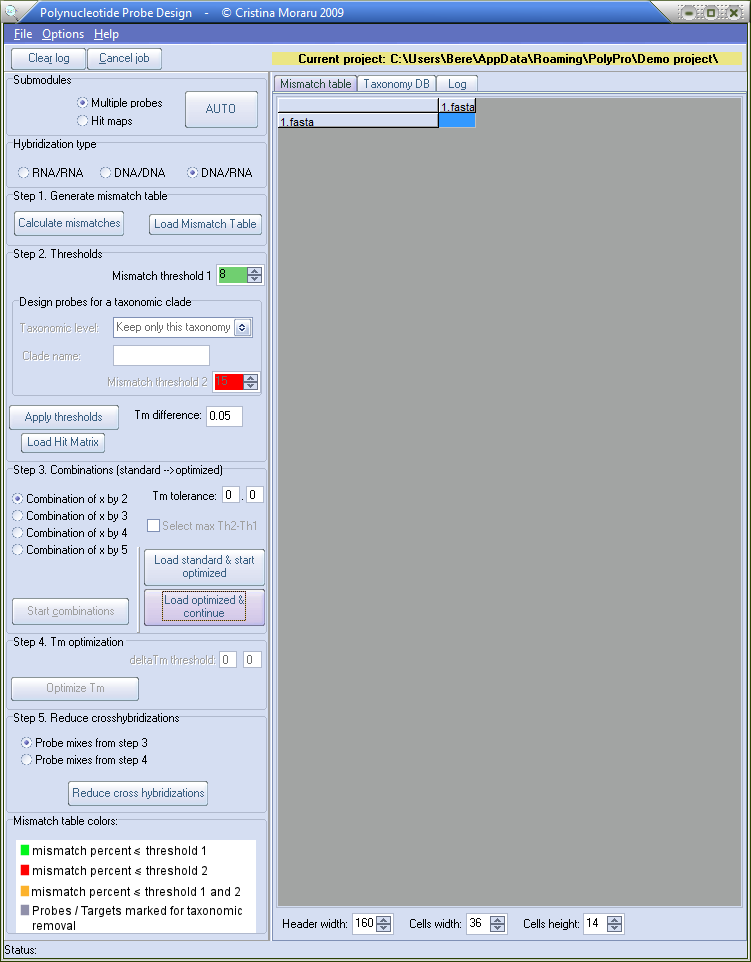This screenshot has width=751, height=962.
Task: Click red threshold 2 legend swatch
Action: pos(25,870)
